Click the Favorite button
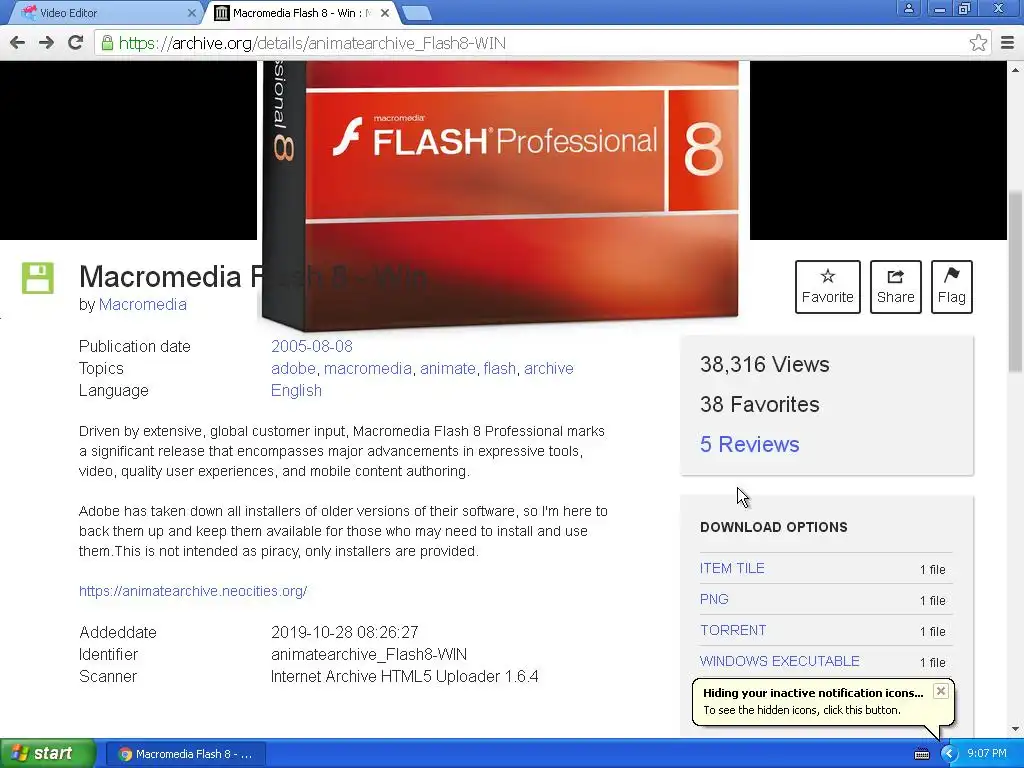The image size is (1024, 768). coord(827,287)
